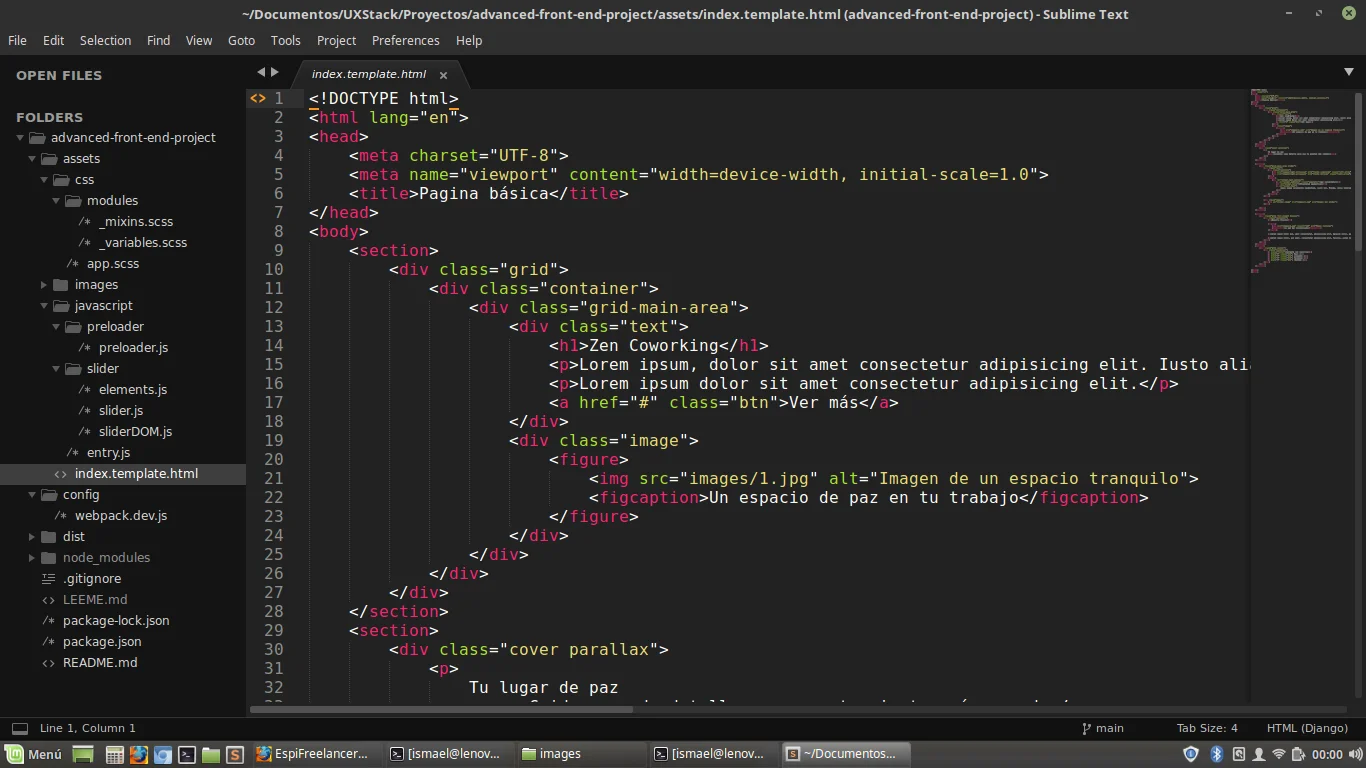
Task: Change the Tab Size: 4 setting
Action: [x=1207, y=729]
